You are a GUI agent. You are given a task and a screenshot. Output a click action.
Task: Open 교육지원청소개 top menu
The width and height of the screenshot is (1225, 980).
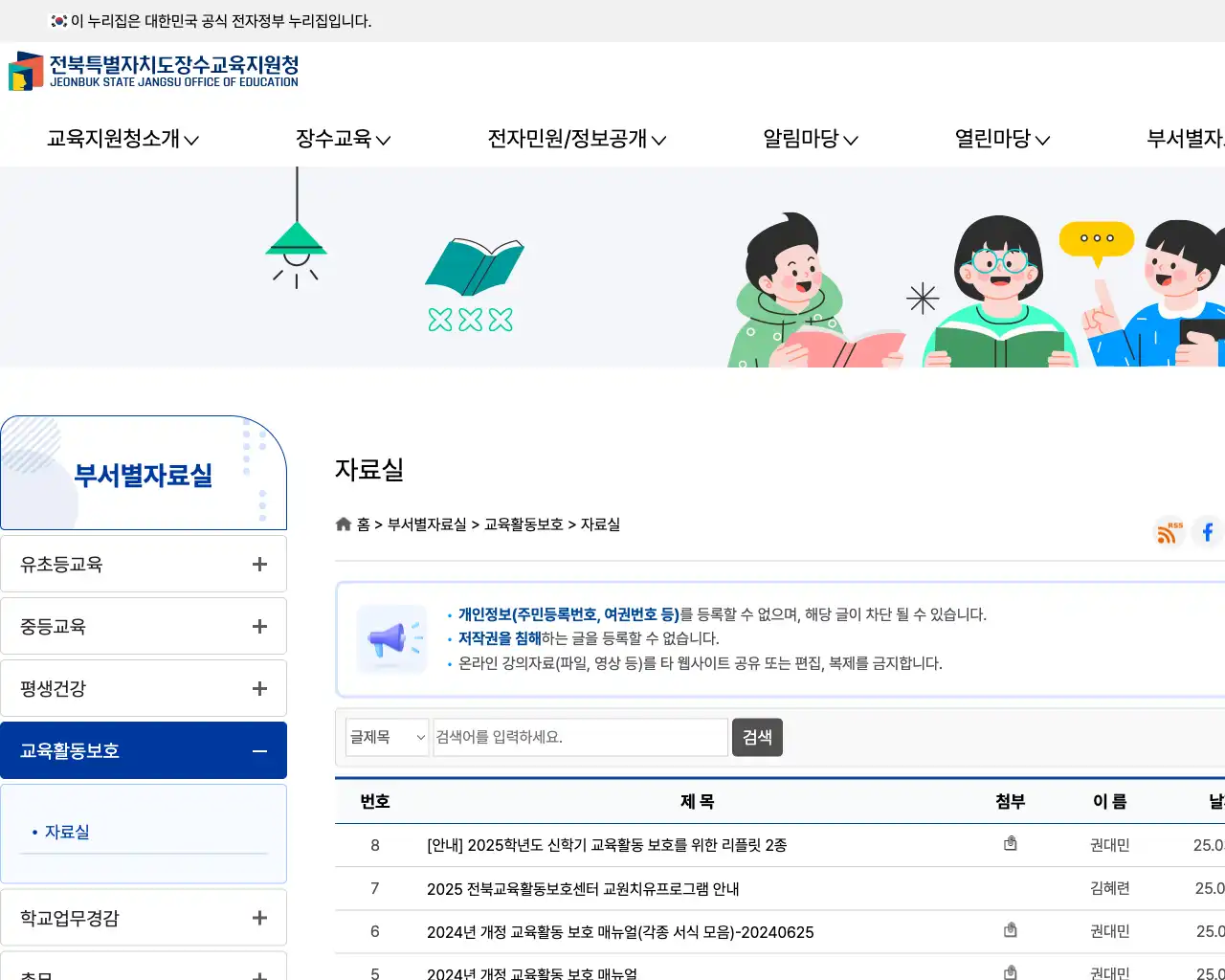(123, 139)
